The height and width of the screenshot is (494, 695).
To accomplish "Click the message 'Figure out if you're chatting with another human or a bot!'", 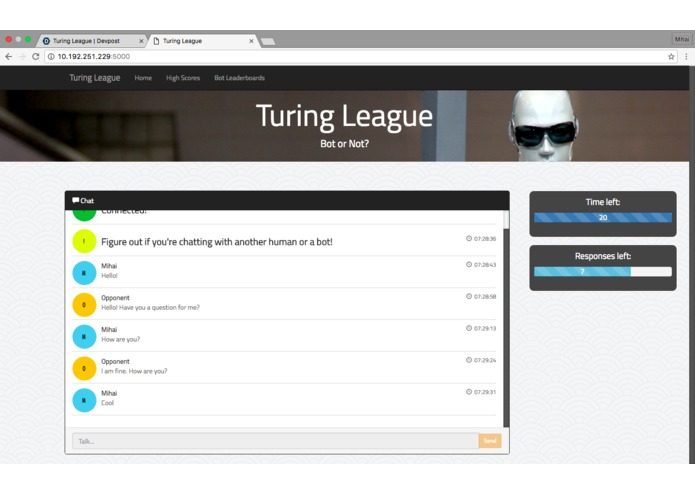I will coord(217,242).
